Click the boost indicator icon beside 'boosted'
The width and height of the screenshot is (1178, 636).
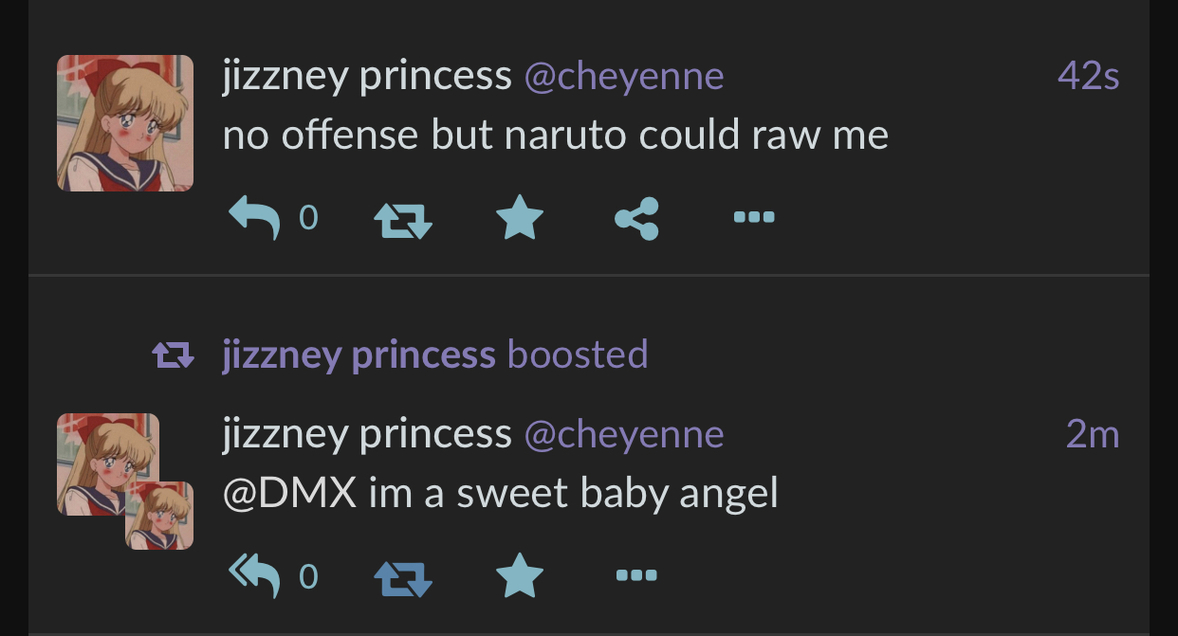174,355
